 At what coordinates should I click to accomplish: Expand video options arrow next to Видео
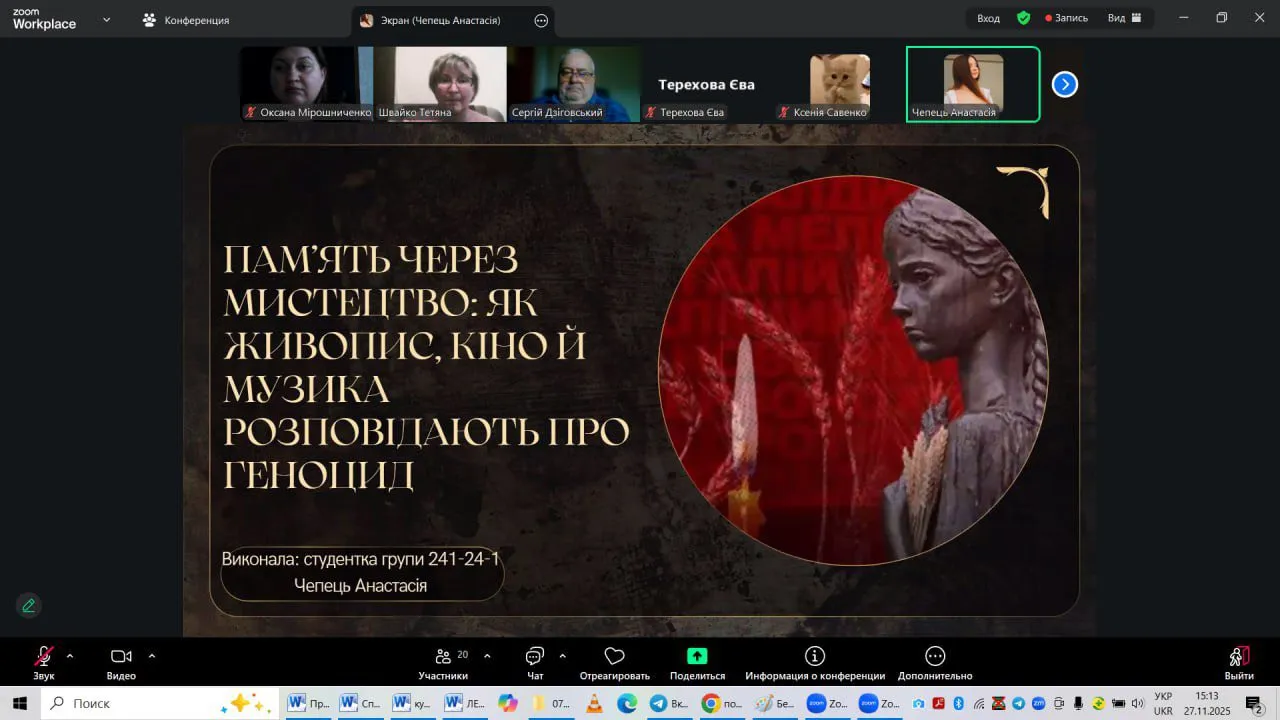(x=152, y=656)
